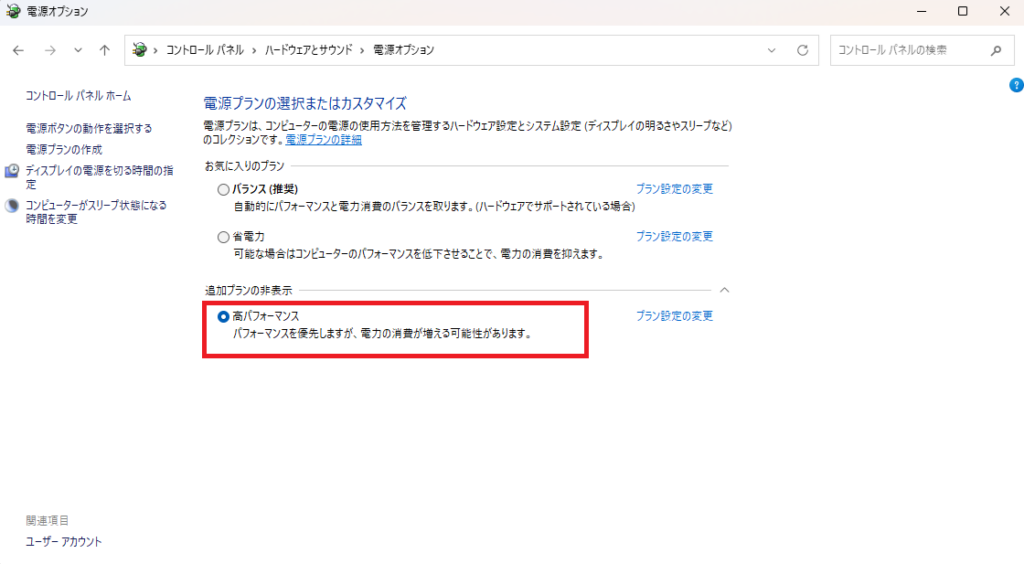Click the control panel icon in address bar
This screenshot has width=1024, height=564.
139,50
